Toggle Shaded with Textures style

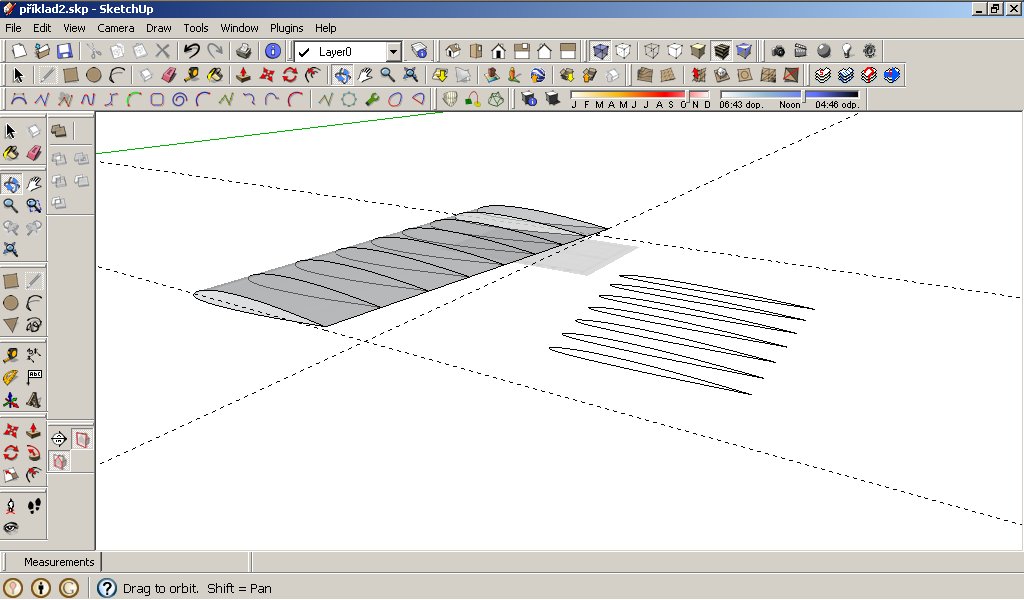click(x=721, y=51)
